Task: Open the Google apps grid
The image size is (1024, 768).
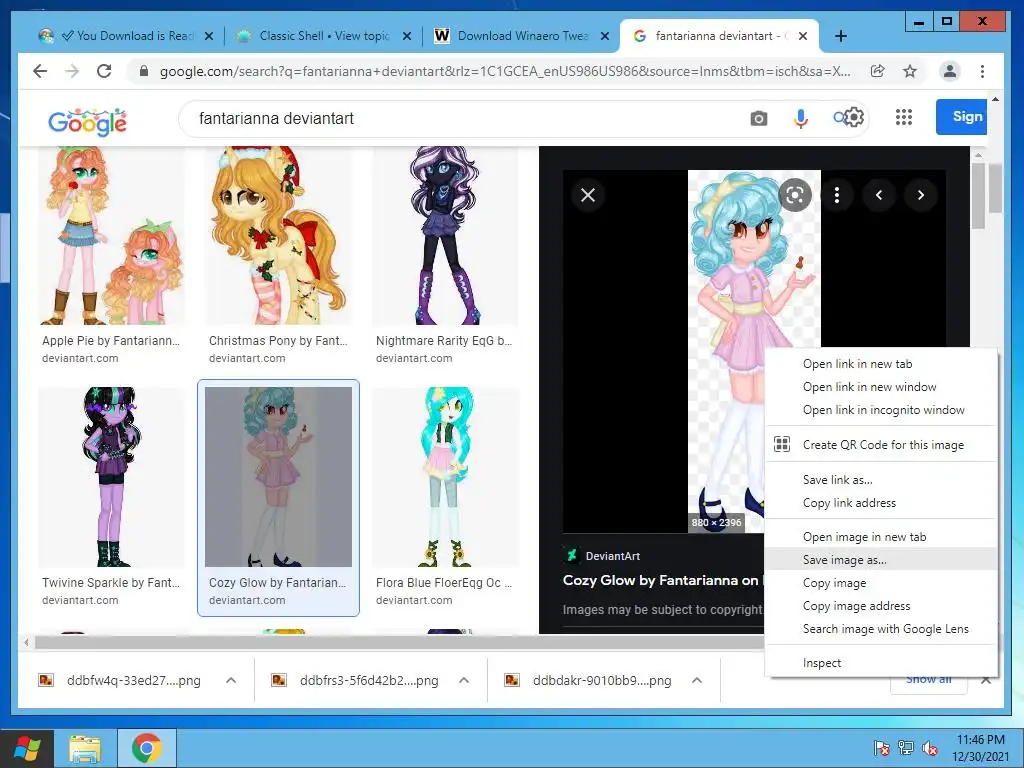Action: tap(904, 118)
